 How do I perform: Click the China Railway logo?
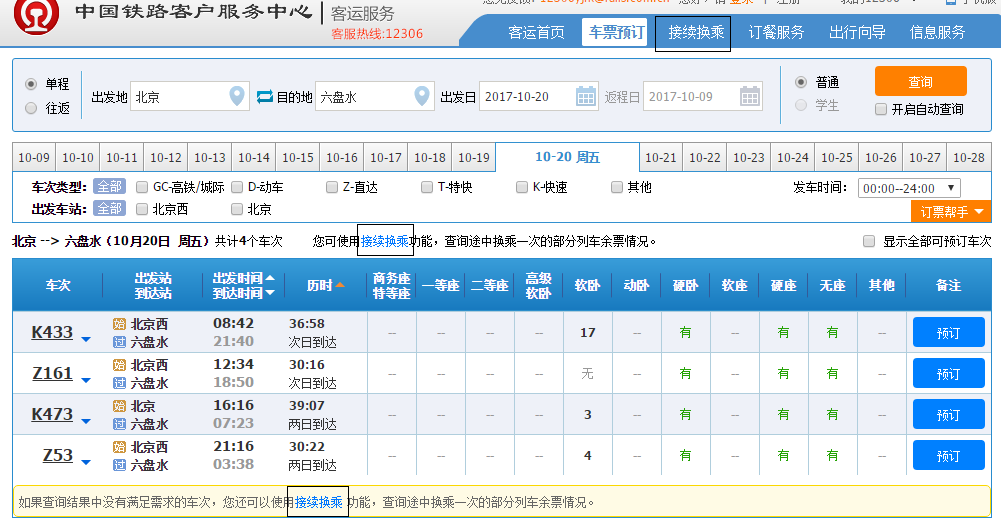tap(38, 14)
